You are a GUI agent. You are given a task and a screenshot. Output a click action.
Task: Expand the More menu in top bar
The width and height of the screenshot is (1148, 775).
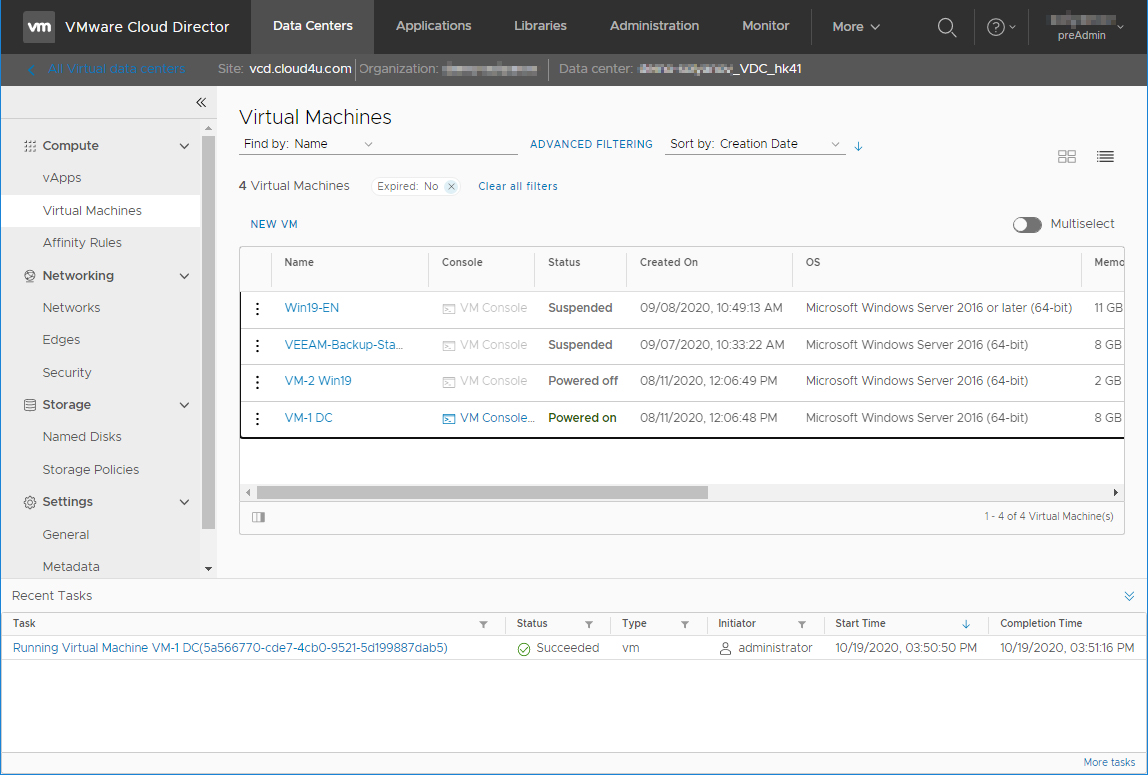[856, 27]
